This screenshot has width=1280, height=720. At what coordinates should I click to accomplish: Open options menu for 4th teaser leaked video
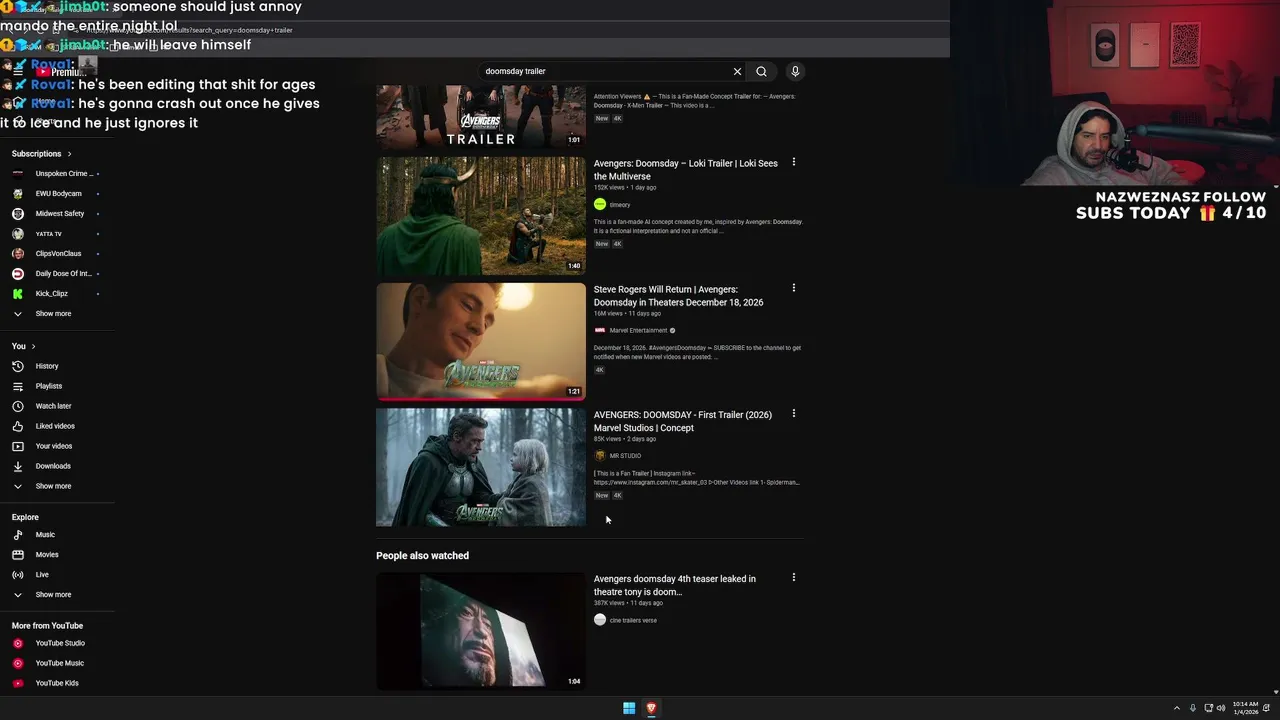(x=794, y=578)
